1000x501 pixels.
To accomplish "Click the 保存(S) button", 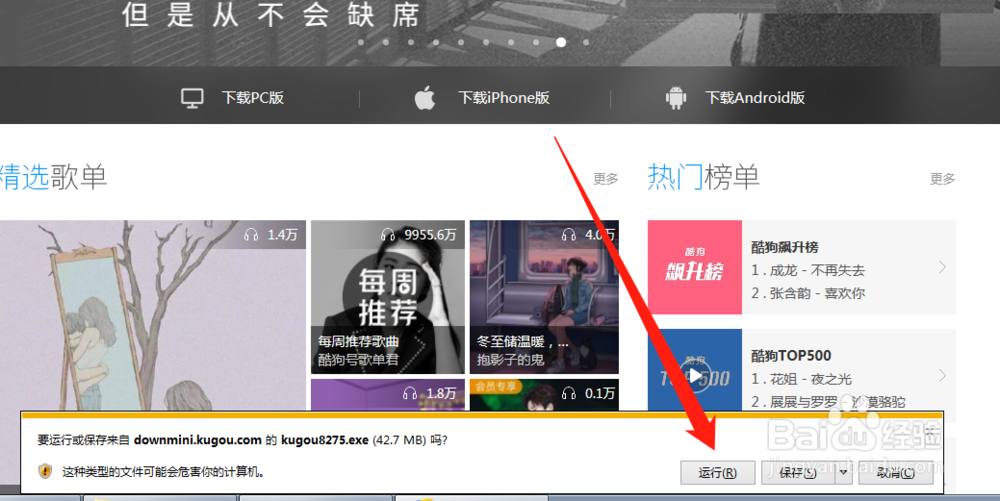I will tap(798, 472).
